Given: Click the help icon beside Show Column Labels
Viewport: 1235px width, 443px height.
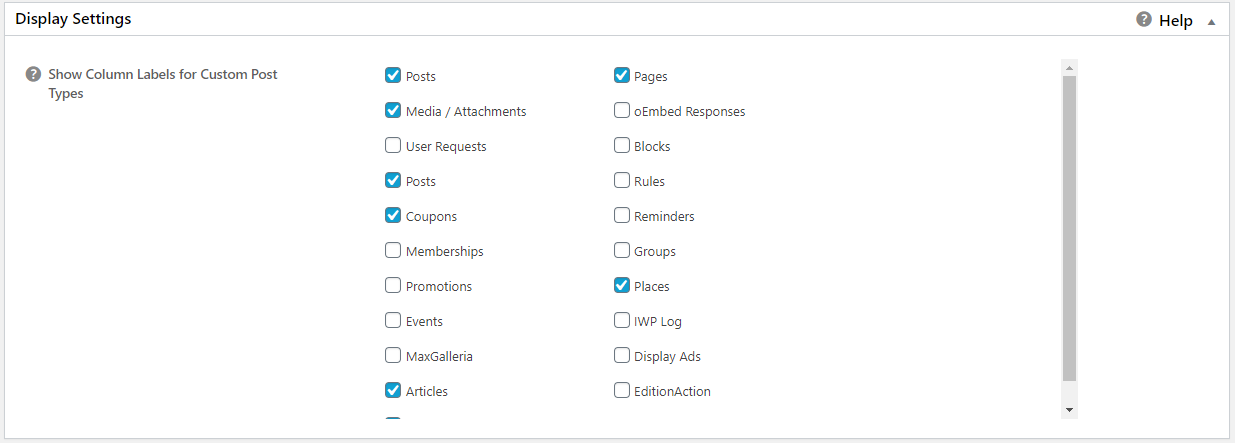Looking at the screenshot, I should tap(33, 74).
